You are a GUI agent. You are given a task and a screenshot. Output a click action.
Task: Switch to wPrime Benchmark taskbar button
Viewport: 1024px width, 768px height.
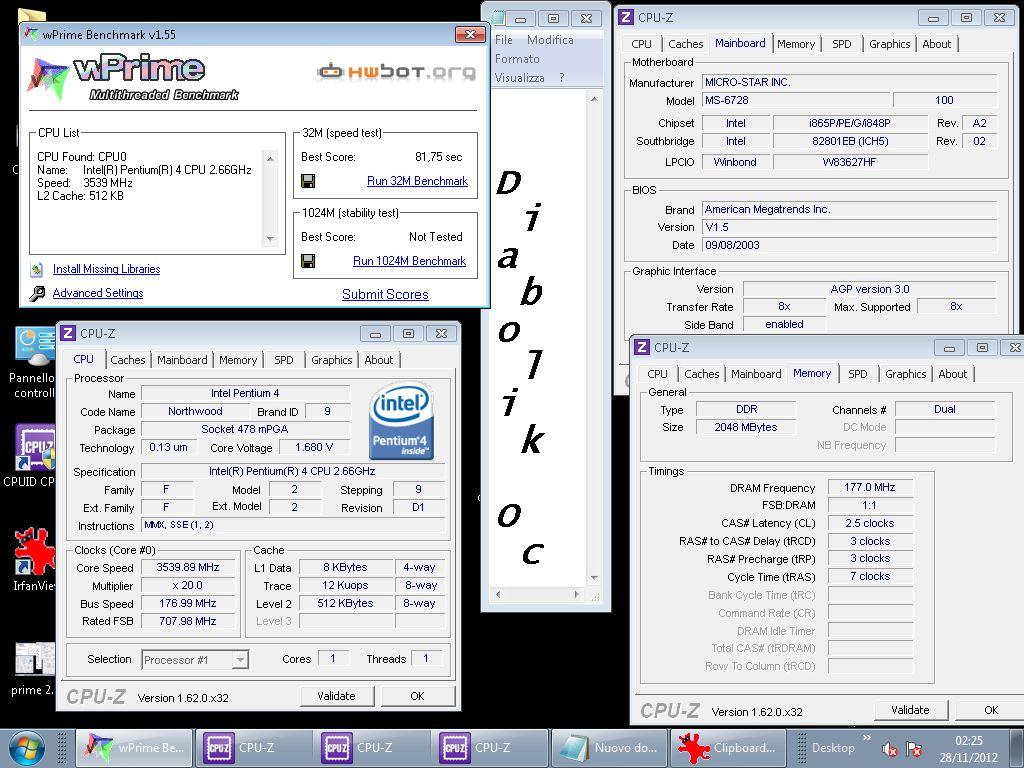(x=135, y=748)
